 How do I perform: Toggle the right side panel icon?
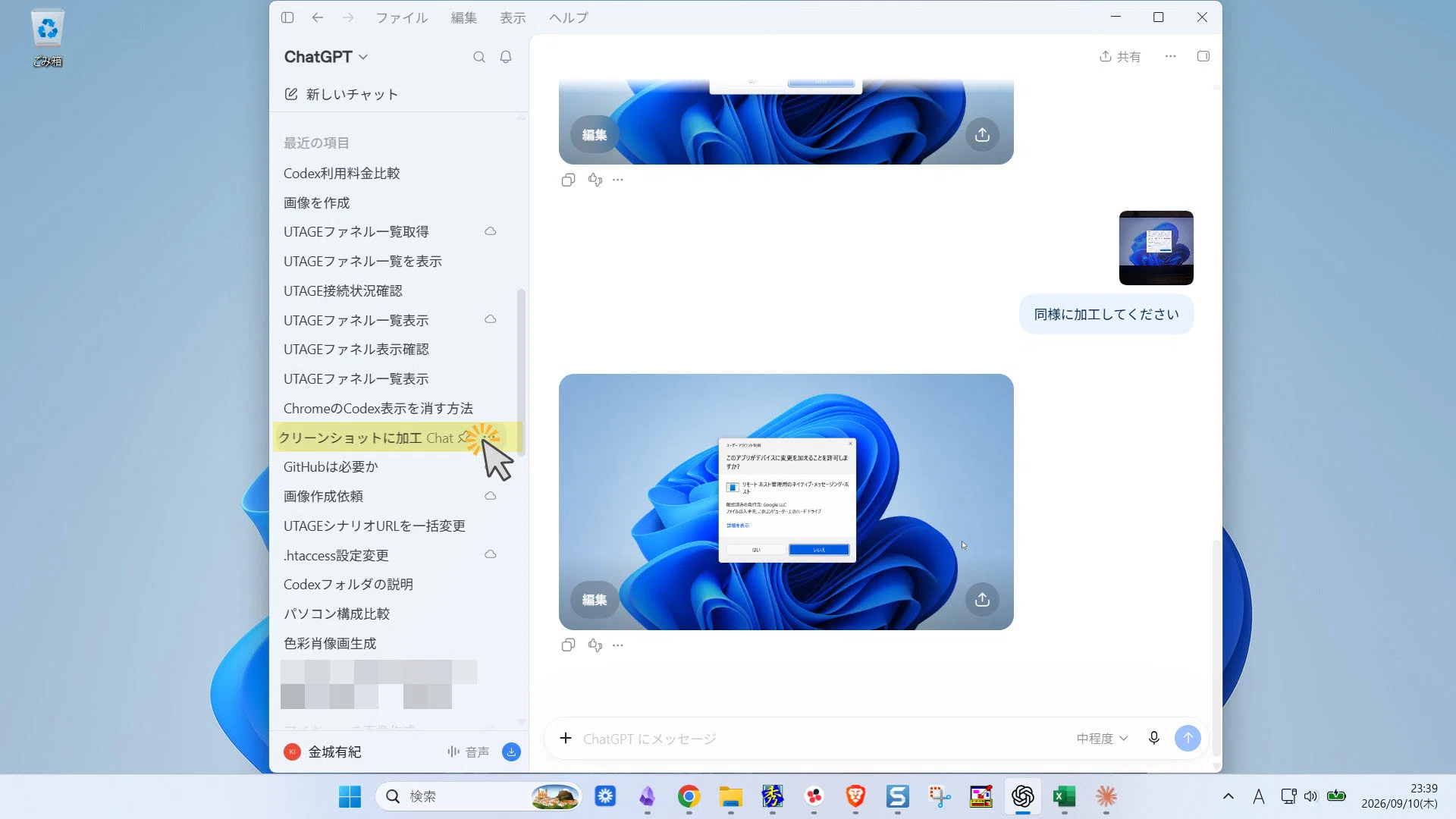[1203, 56]
